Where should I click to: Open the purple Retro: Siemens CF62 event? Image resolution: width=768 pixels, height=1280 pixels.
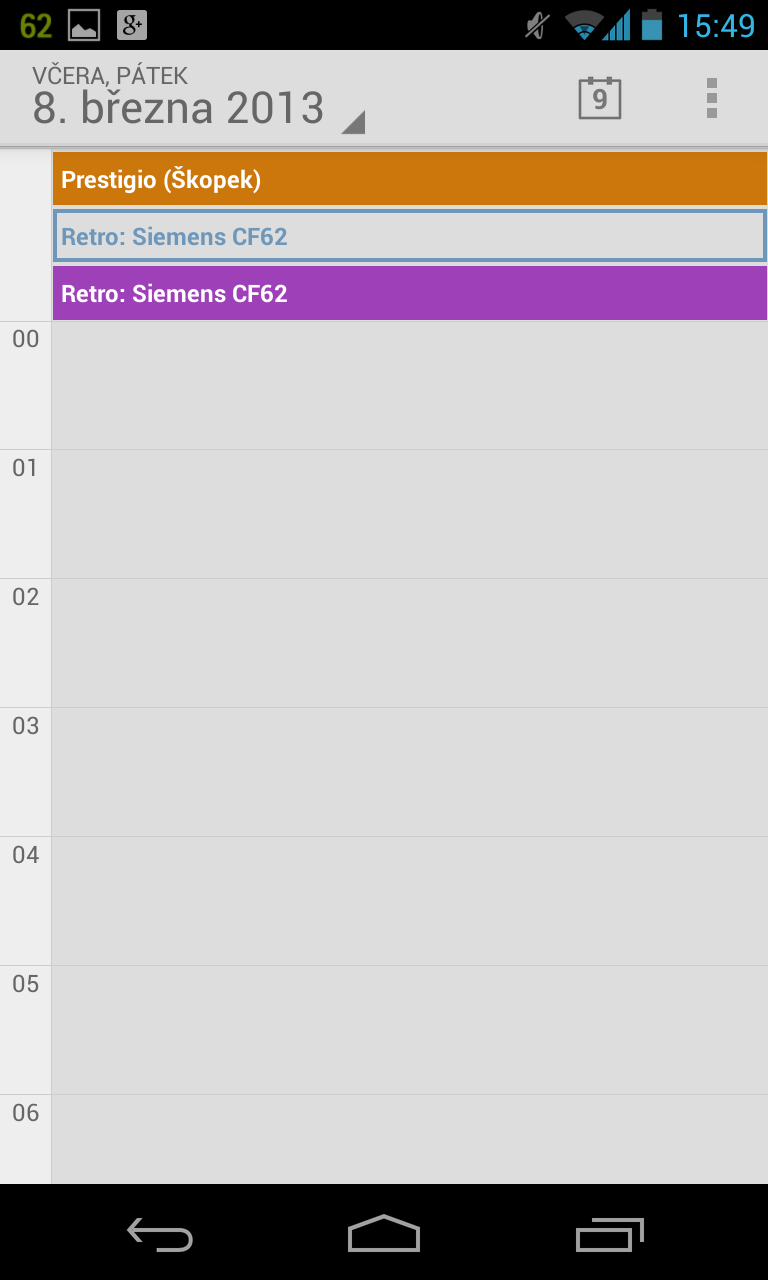point(409,294)
